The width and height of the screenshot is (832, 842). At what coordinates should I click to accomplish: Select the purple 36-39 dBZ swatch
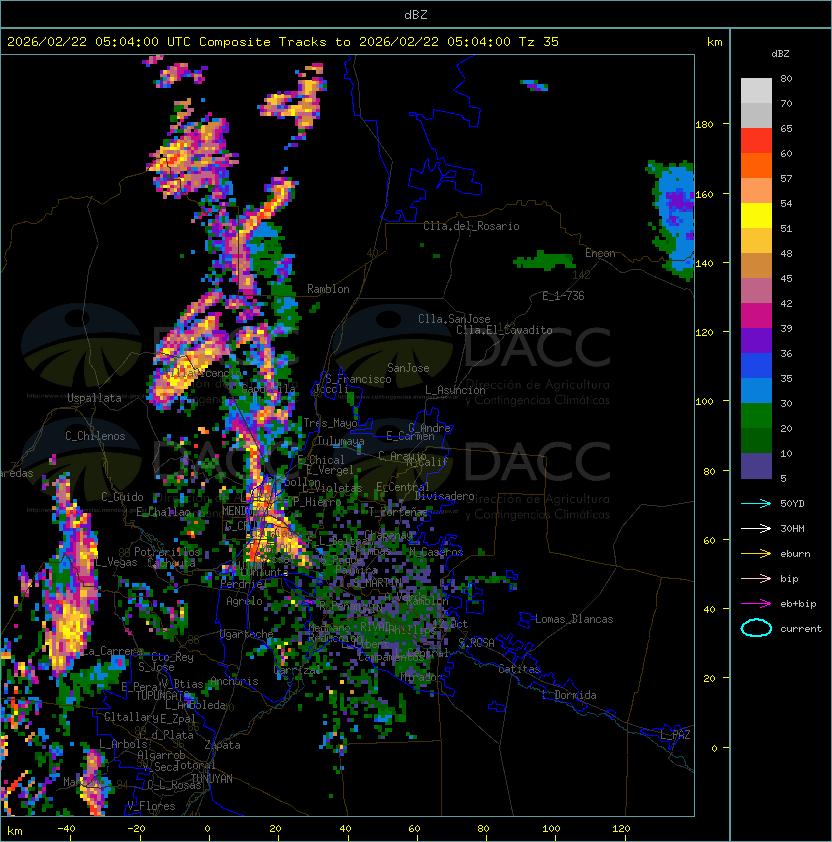[x=756, y=340]
